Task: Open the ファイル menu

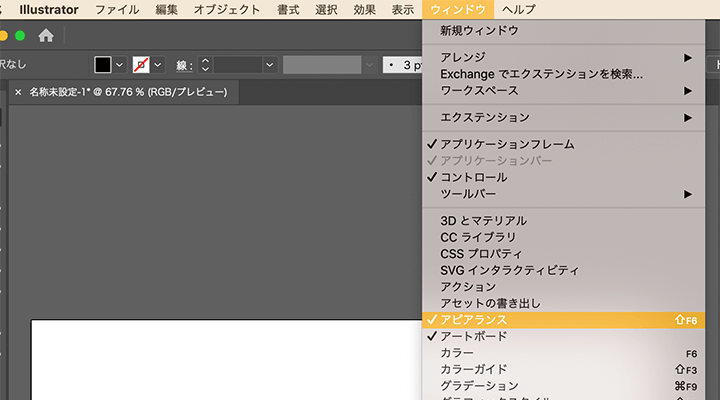Action: click(117, 9)
